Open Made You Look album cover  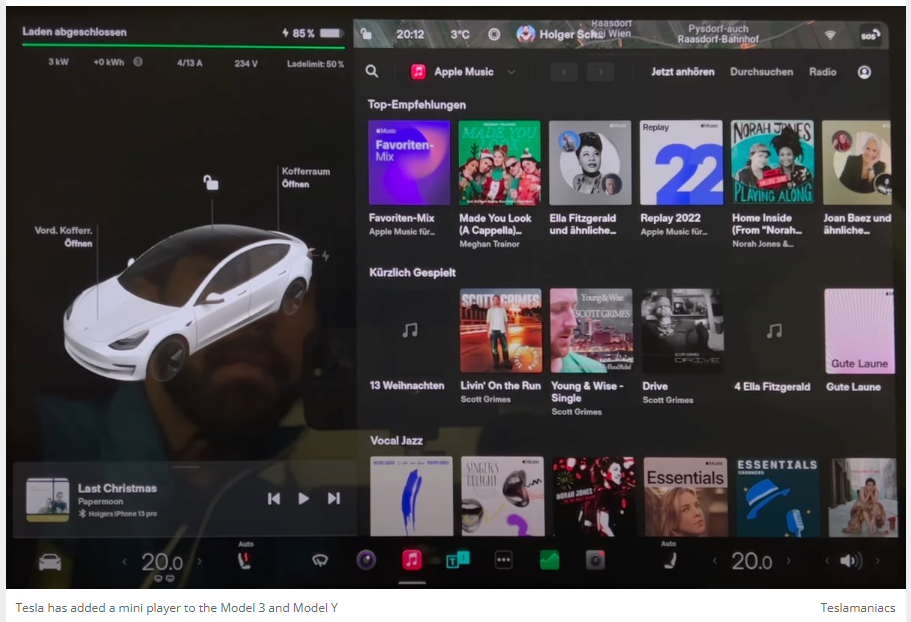point(499,163)
